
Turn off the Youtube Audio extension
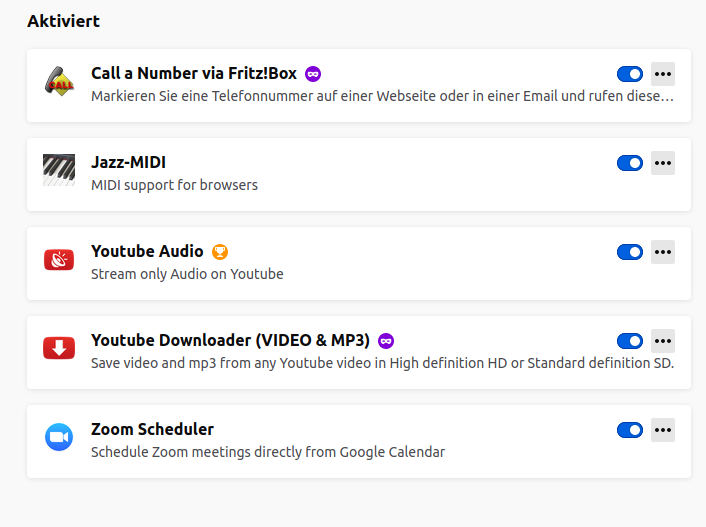pyautogui.click(x=630, y=252)
